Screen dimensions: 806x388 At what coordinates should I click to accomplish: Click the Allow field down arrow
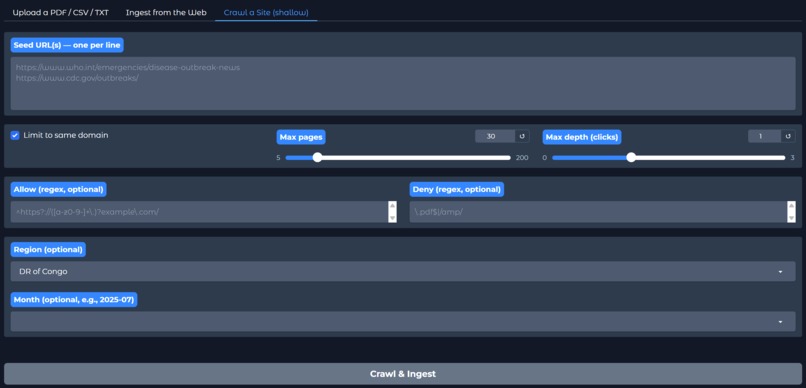point(393,217)
